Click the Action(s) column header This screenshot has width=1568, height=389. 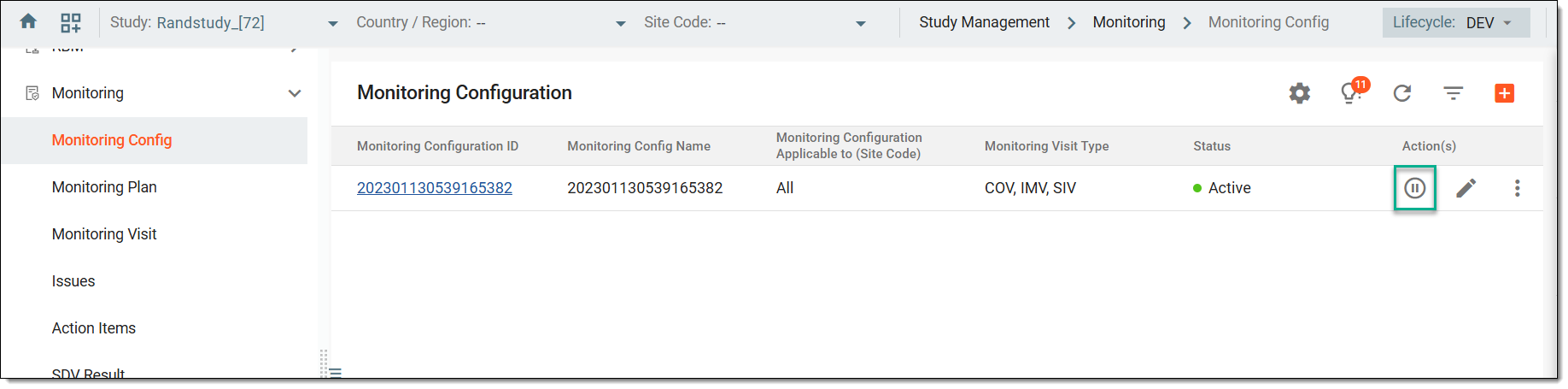coord(1428,146)
